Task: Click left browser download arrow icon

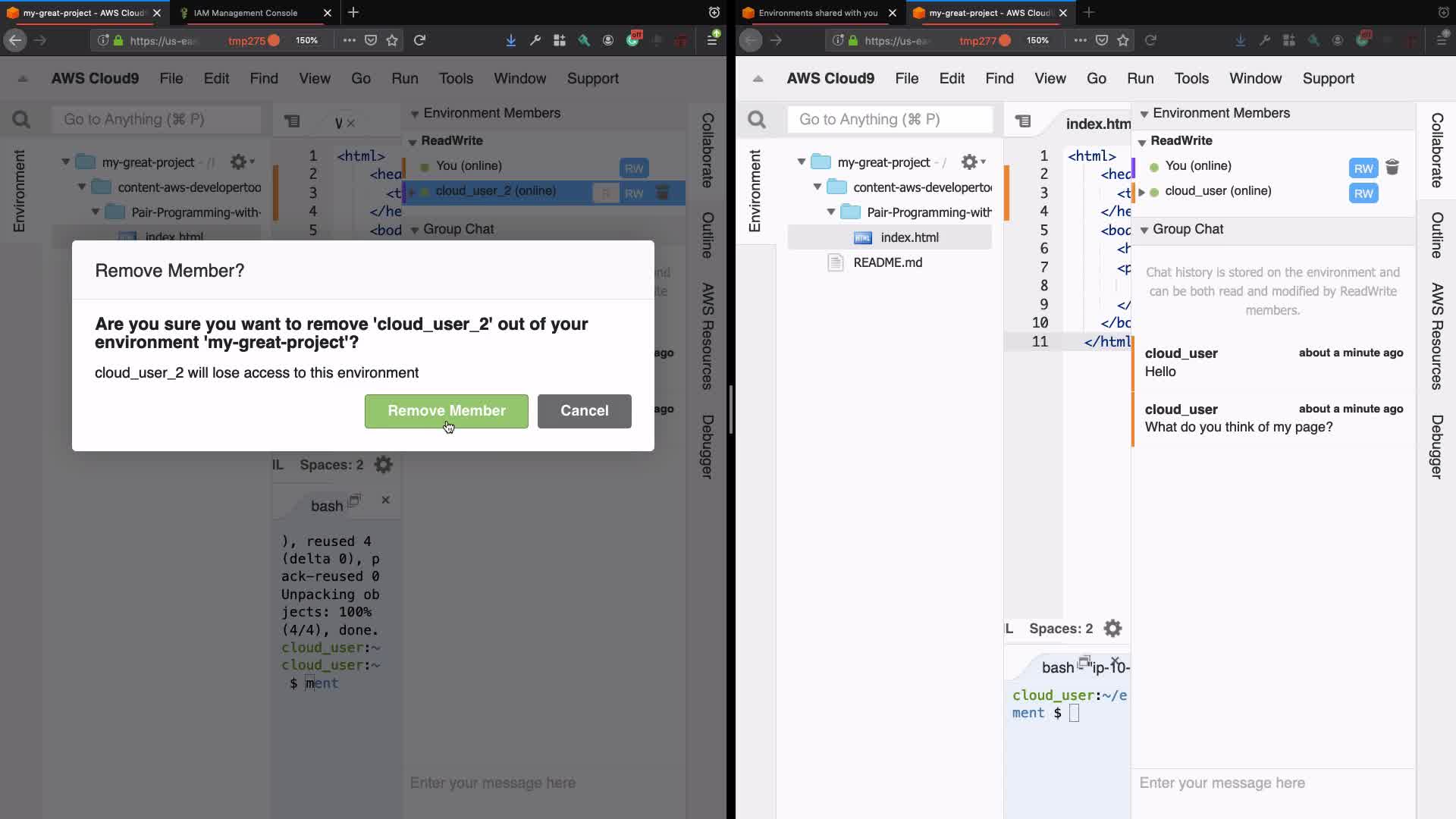Action: (511, 40)
